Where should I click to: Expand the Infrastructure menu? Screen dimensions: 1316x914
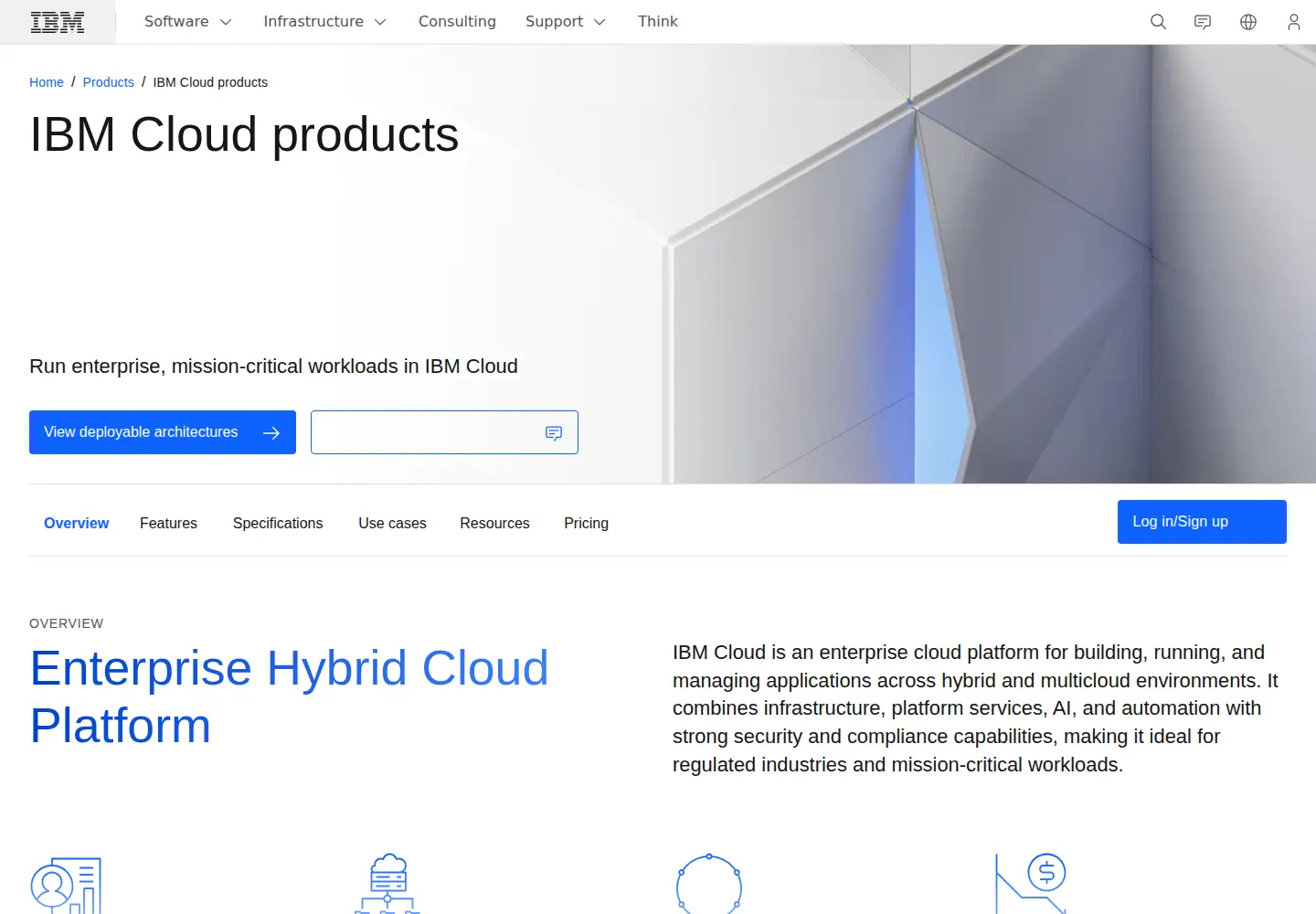[324, 22]
